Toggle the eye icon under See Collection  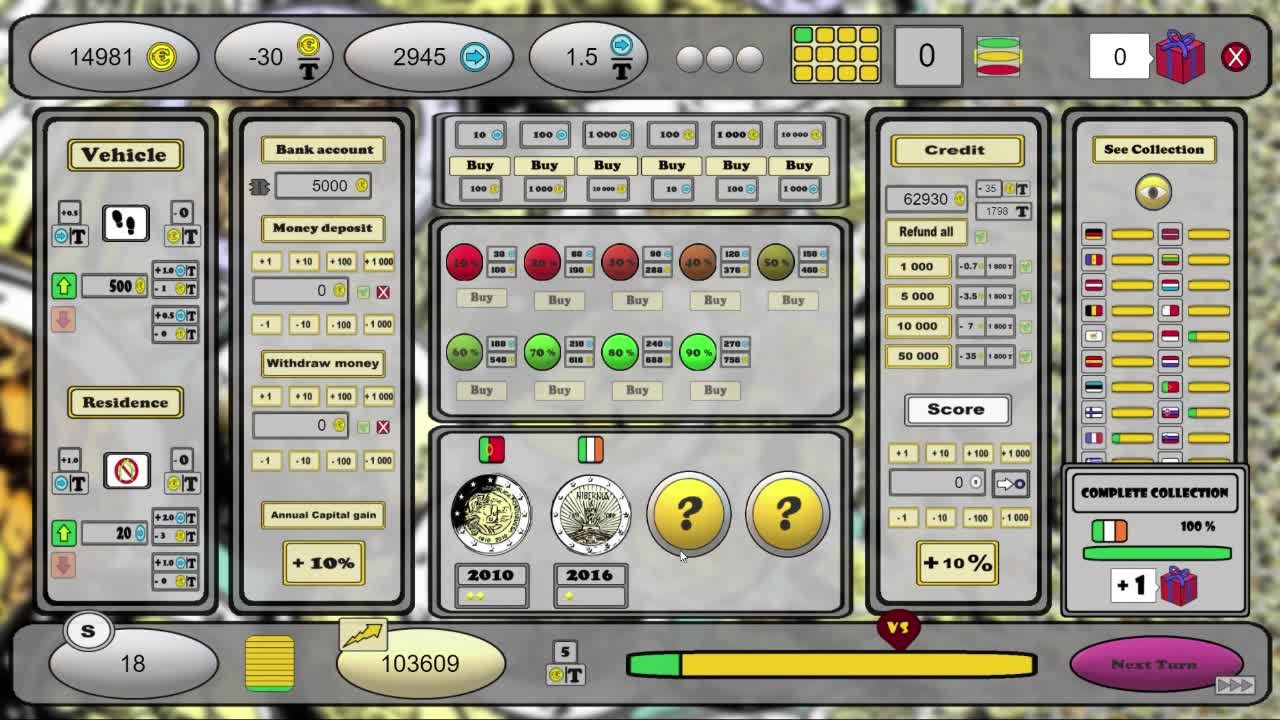click(1153, 192)
